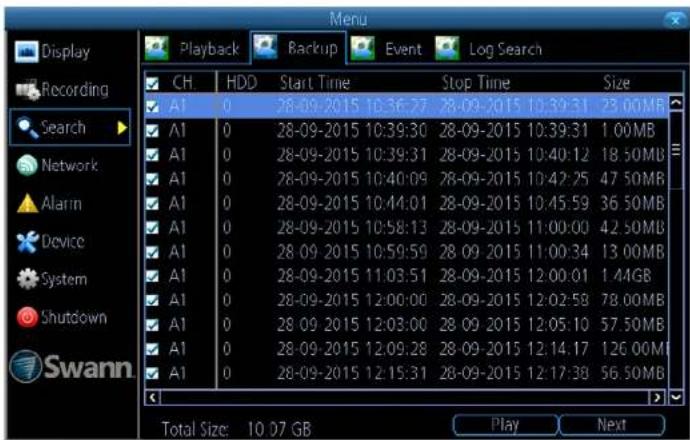Screen dimensions: 690x440
Task: Click the HDD column header
Action: coord(242,83)
